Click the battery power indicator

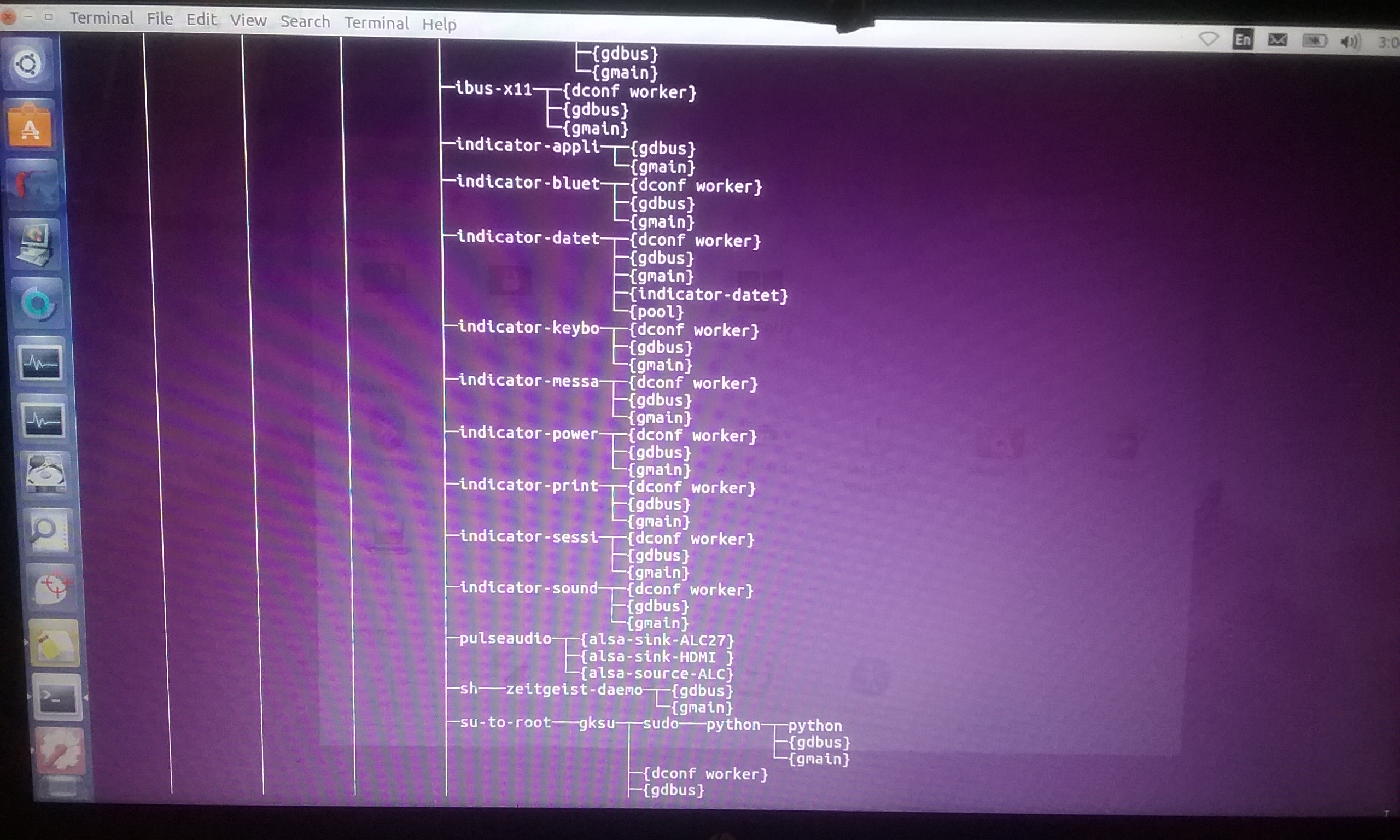click(x=1314, y=41)
